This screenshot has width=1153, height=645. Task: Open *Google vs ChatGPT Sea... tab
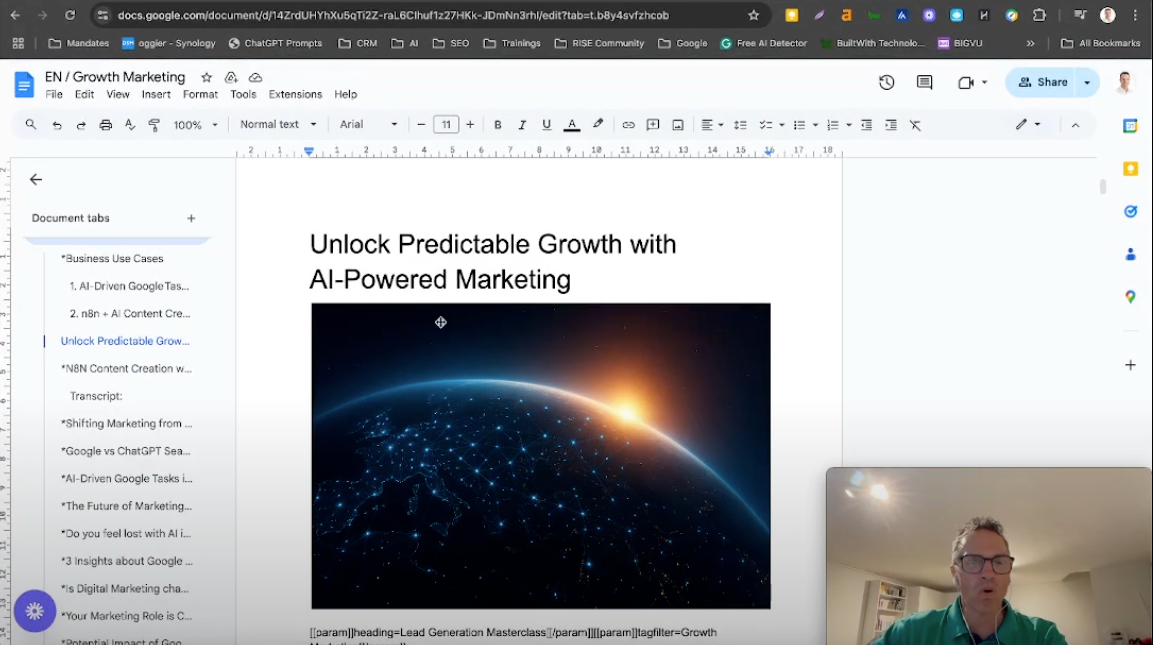tap(126, 451)
